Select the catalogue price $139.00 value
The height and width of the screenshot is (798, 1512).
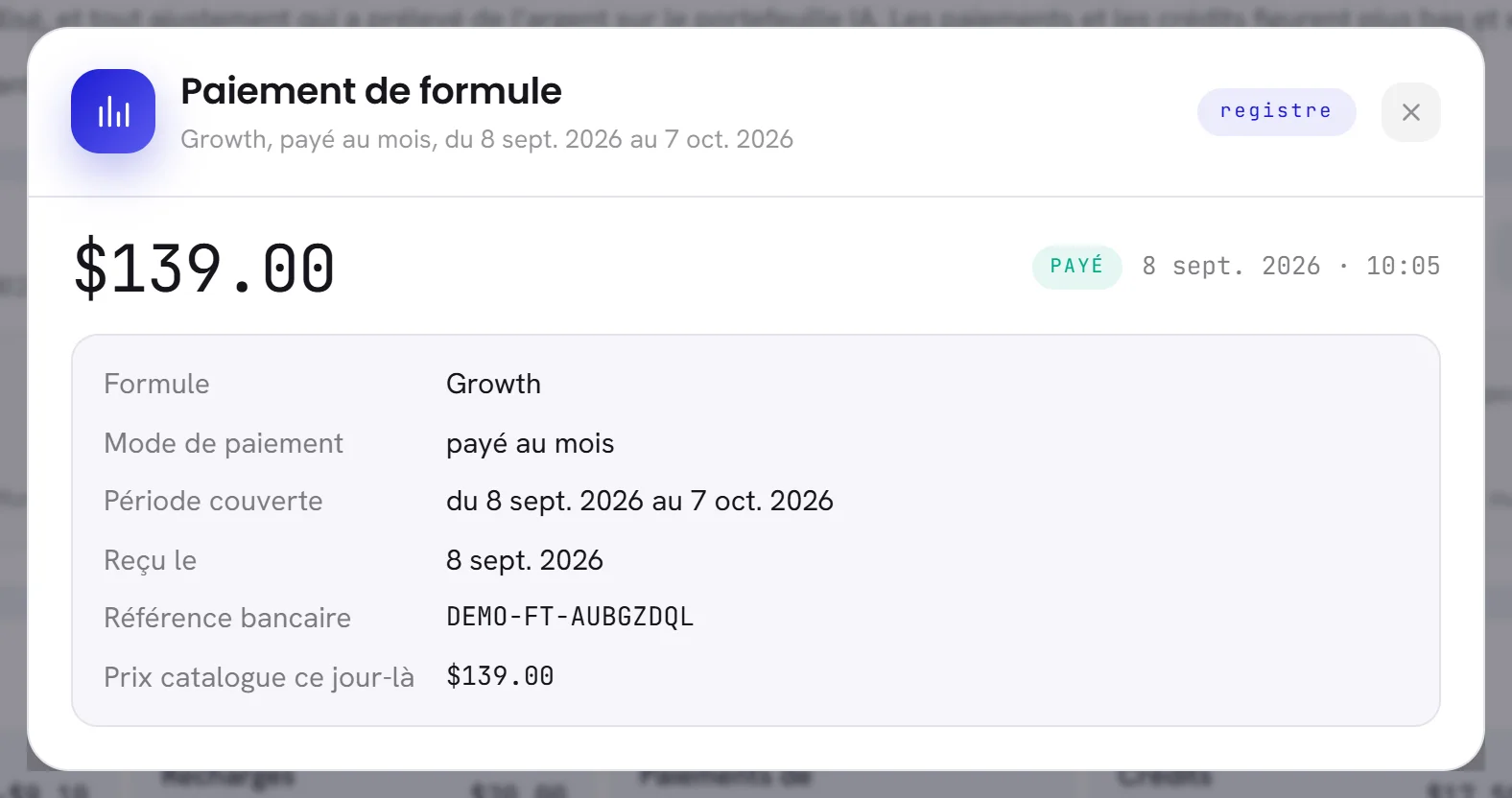click(500, 676)
